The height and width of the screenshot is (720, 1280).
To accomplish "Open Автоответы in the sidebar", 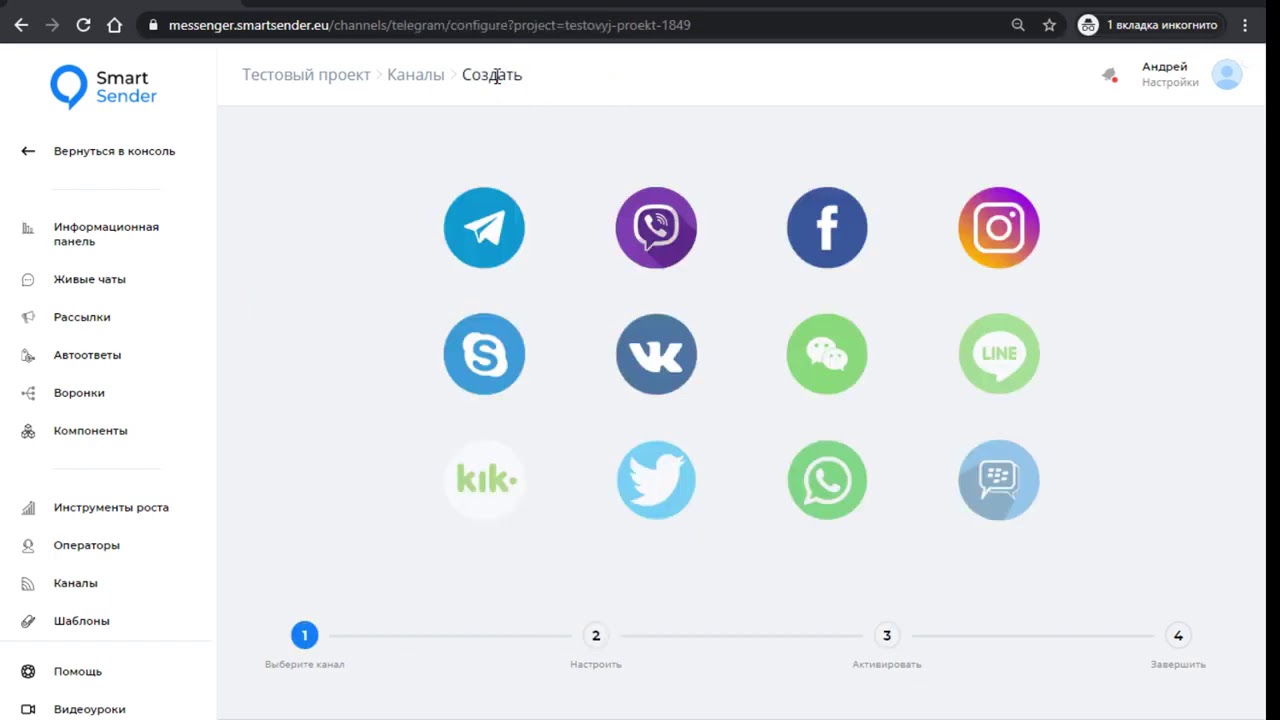I will point(72,355).
